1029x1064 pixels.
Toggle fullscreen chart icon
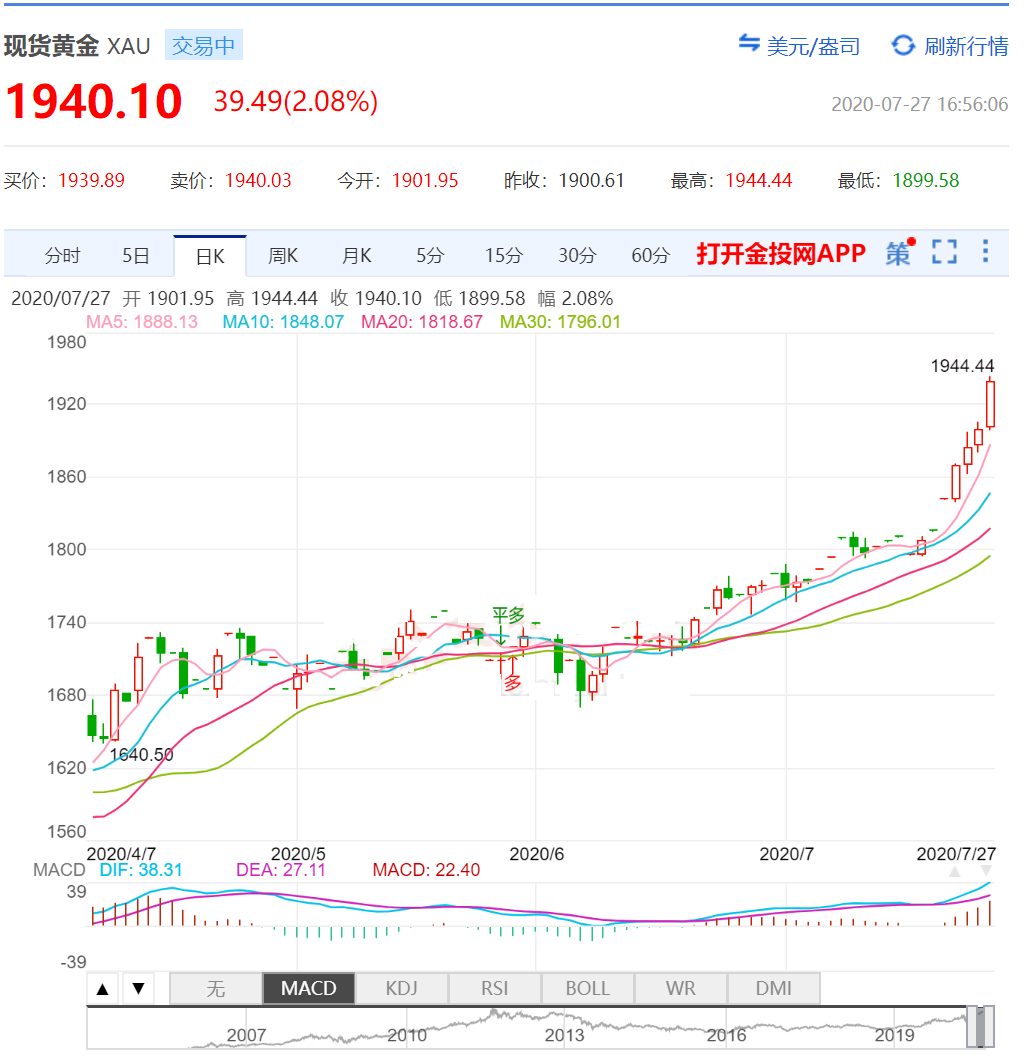point(944,252)
